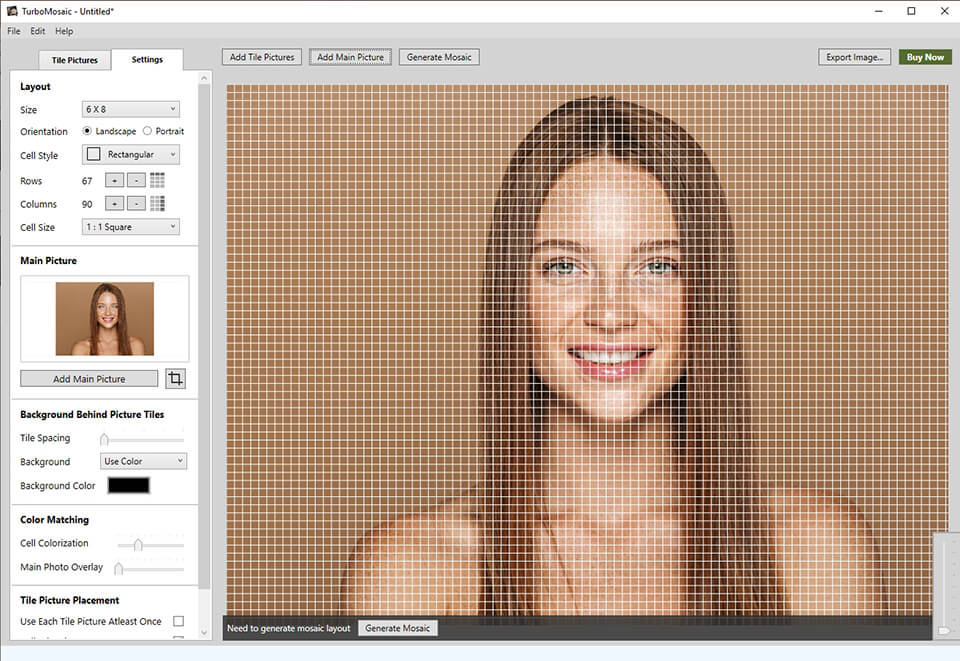The image size is (960, 661).
Task: Decrease columns with the minus button
Action: click(136, 204)
